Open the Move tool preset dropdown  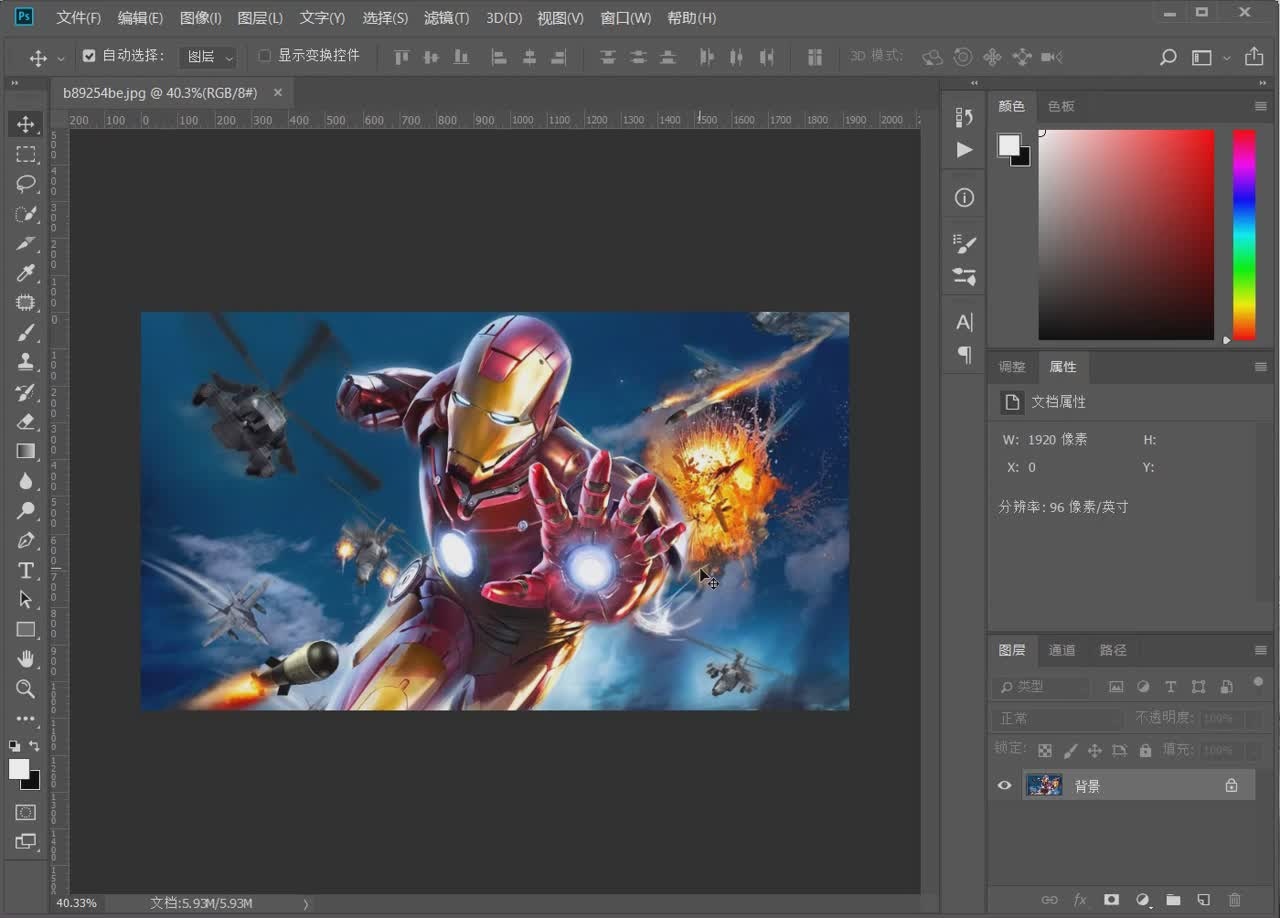pyautogui.click(x=61, y=58)
